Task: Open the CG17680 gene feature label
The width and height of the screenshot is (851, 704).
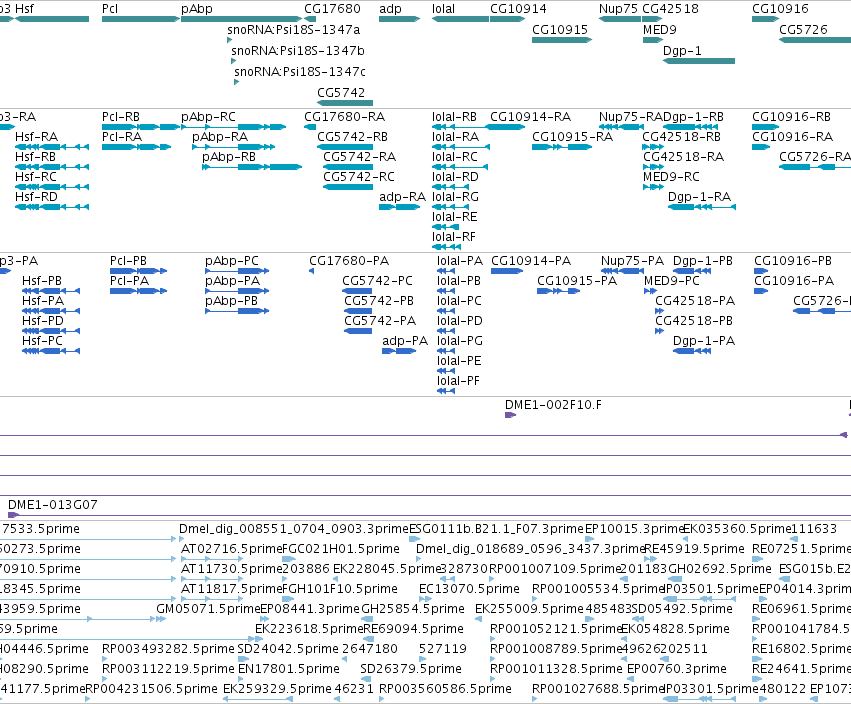Action: click(x=332, y=9)
